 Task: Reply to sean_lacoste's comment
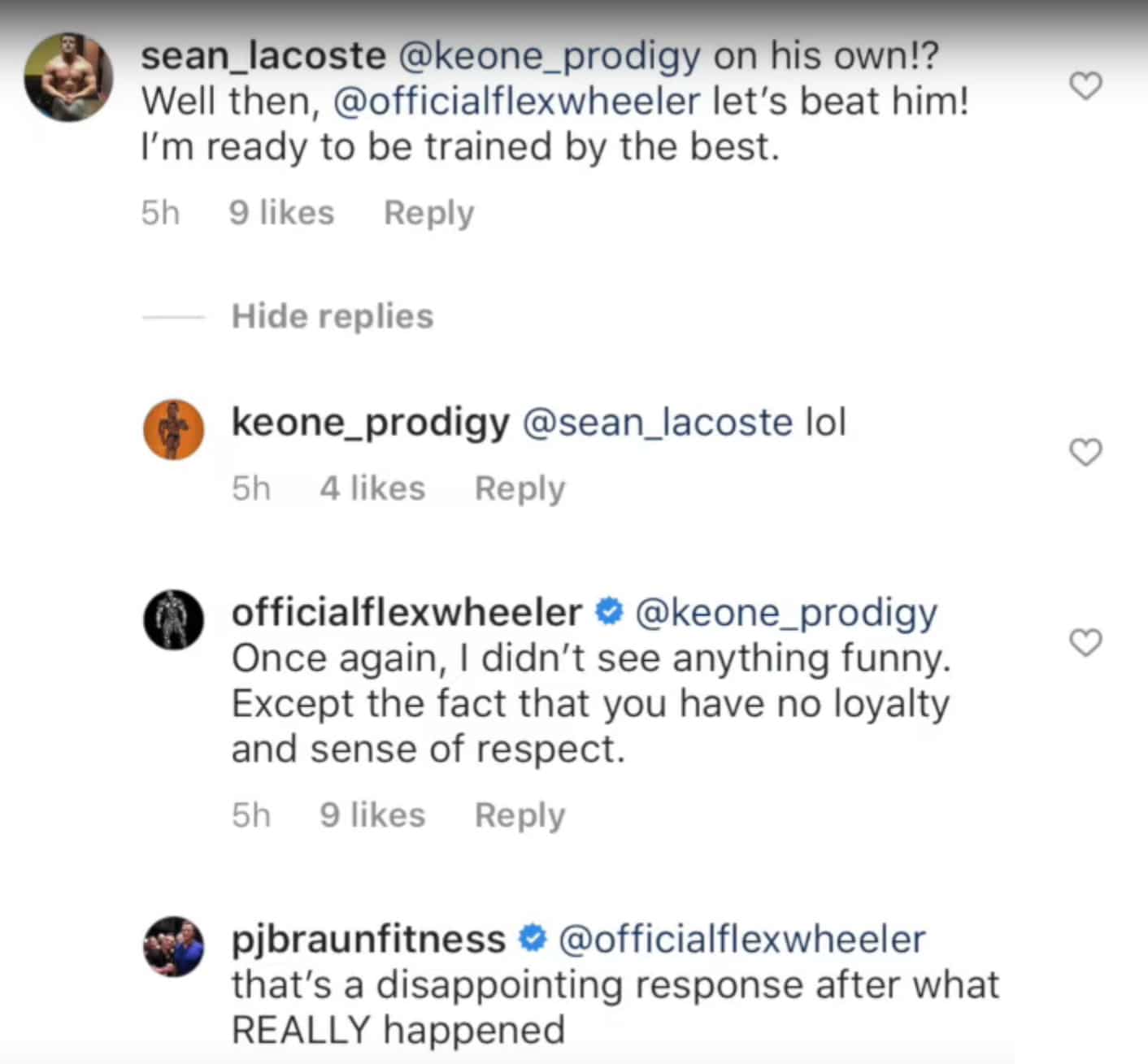428,213
